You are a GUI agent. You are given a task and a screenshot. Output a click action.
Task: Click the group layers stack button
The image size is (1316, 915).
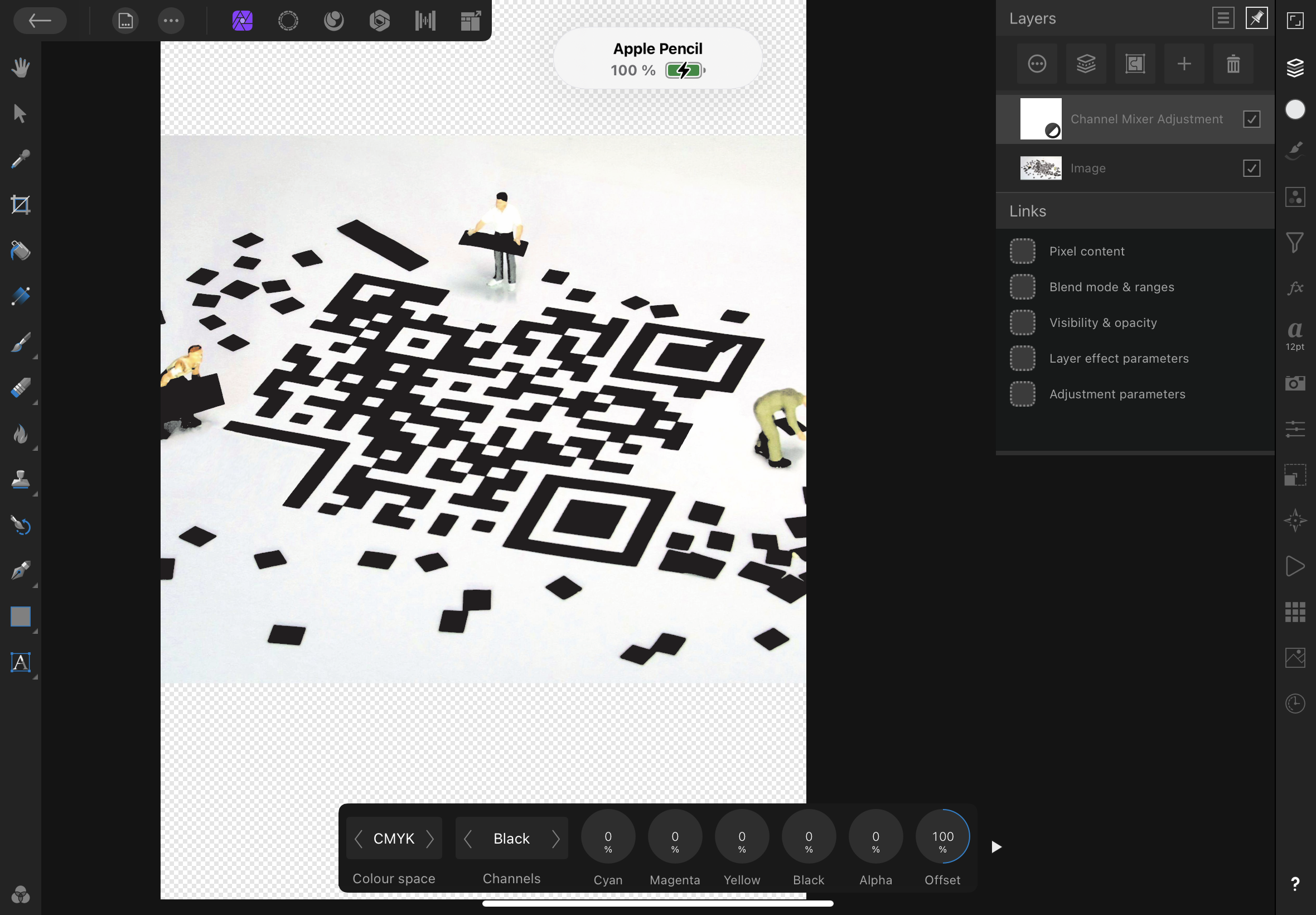(x=1086, y=64)
